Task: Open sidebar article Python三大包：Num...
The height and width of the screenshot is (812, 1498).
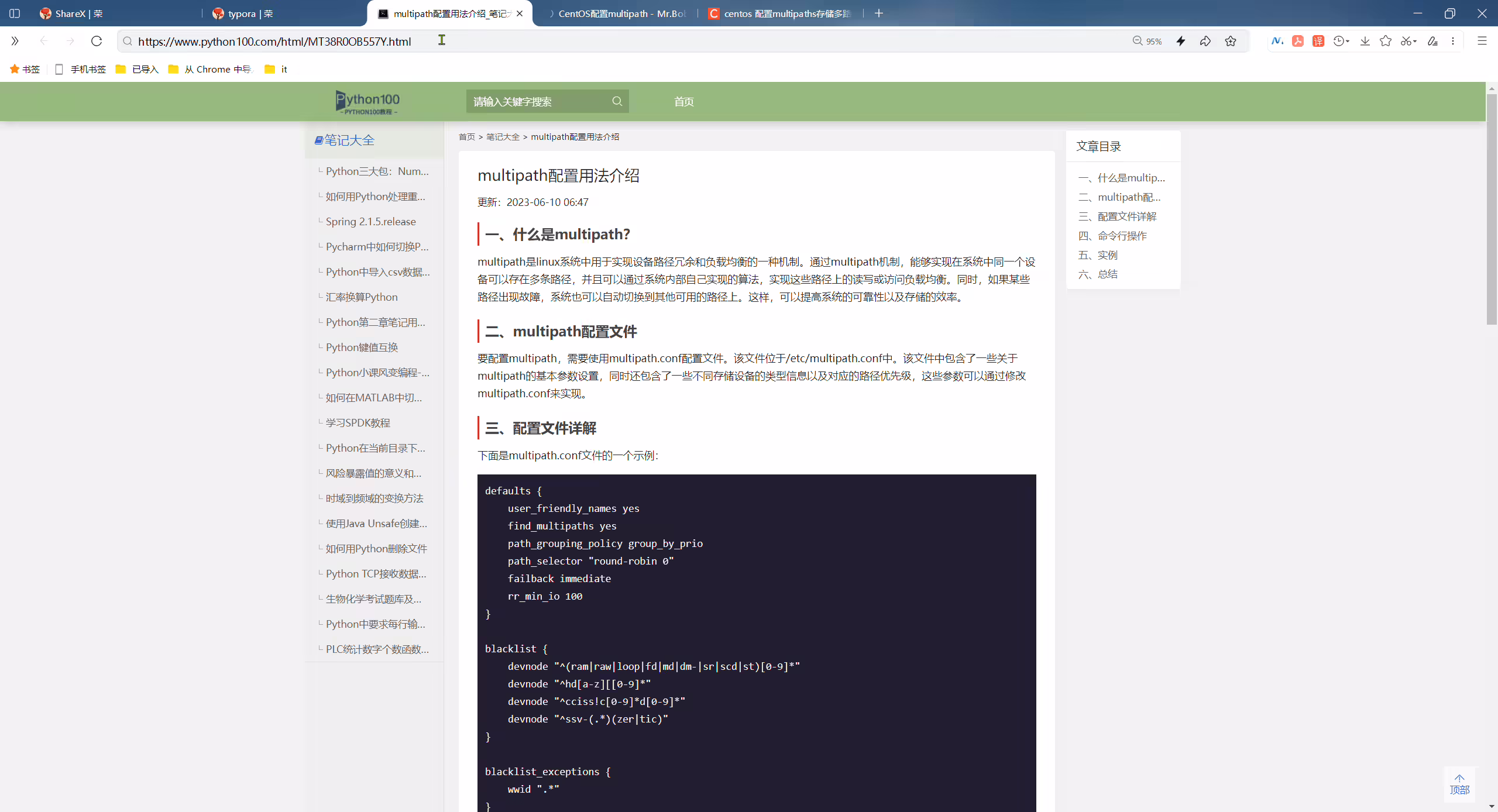Action: click(377, 171)
